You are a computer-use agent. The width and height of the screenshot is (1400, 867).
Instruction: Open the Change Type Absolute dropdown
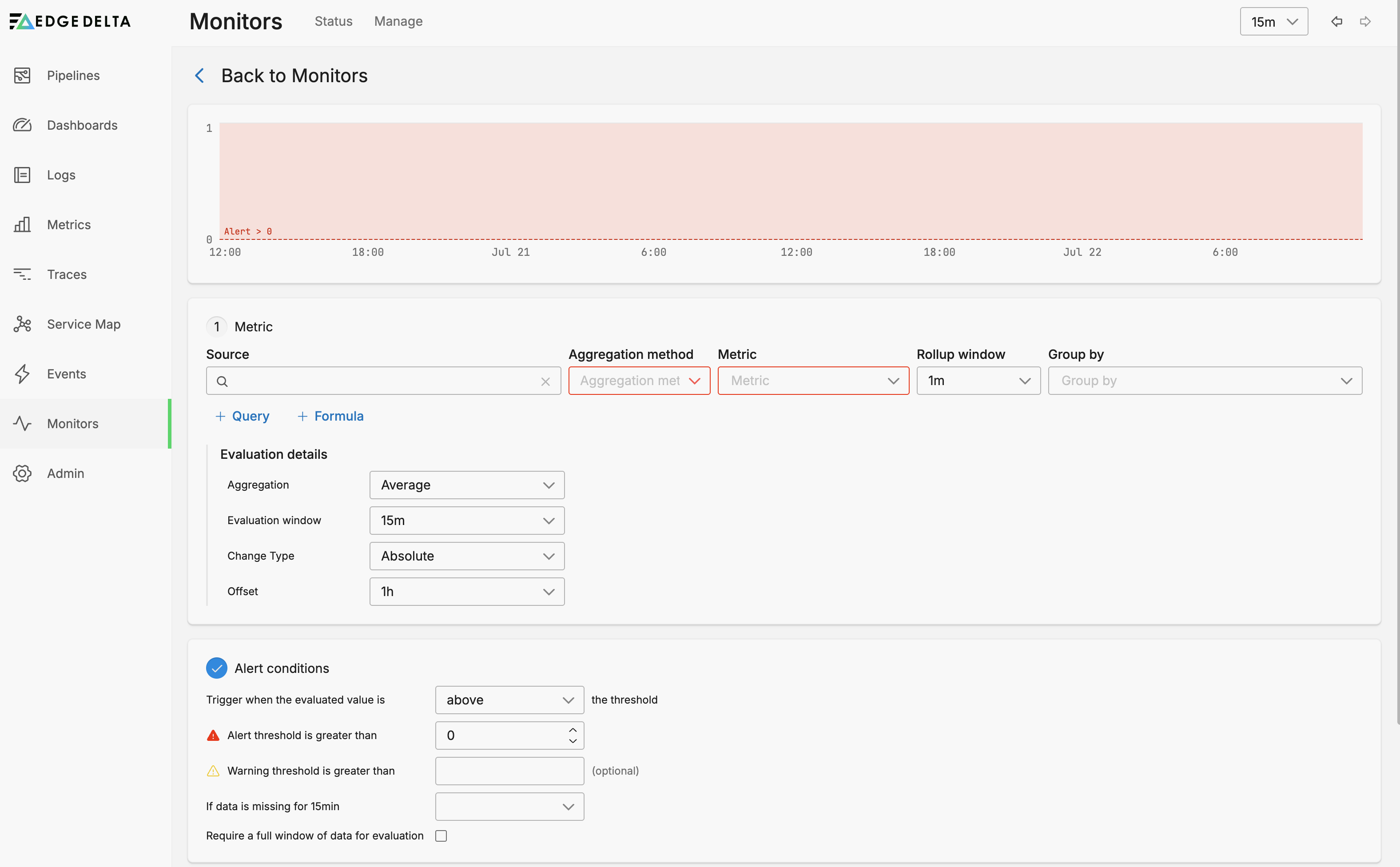point(467,556)
